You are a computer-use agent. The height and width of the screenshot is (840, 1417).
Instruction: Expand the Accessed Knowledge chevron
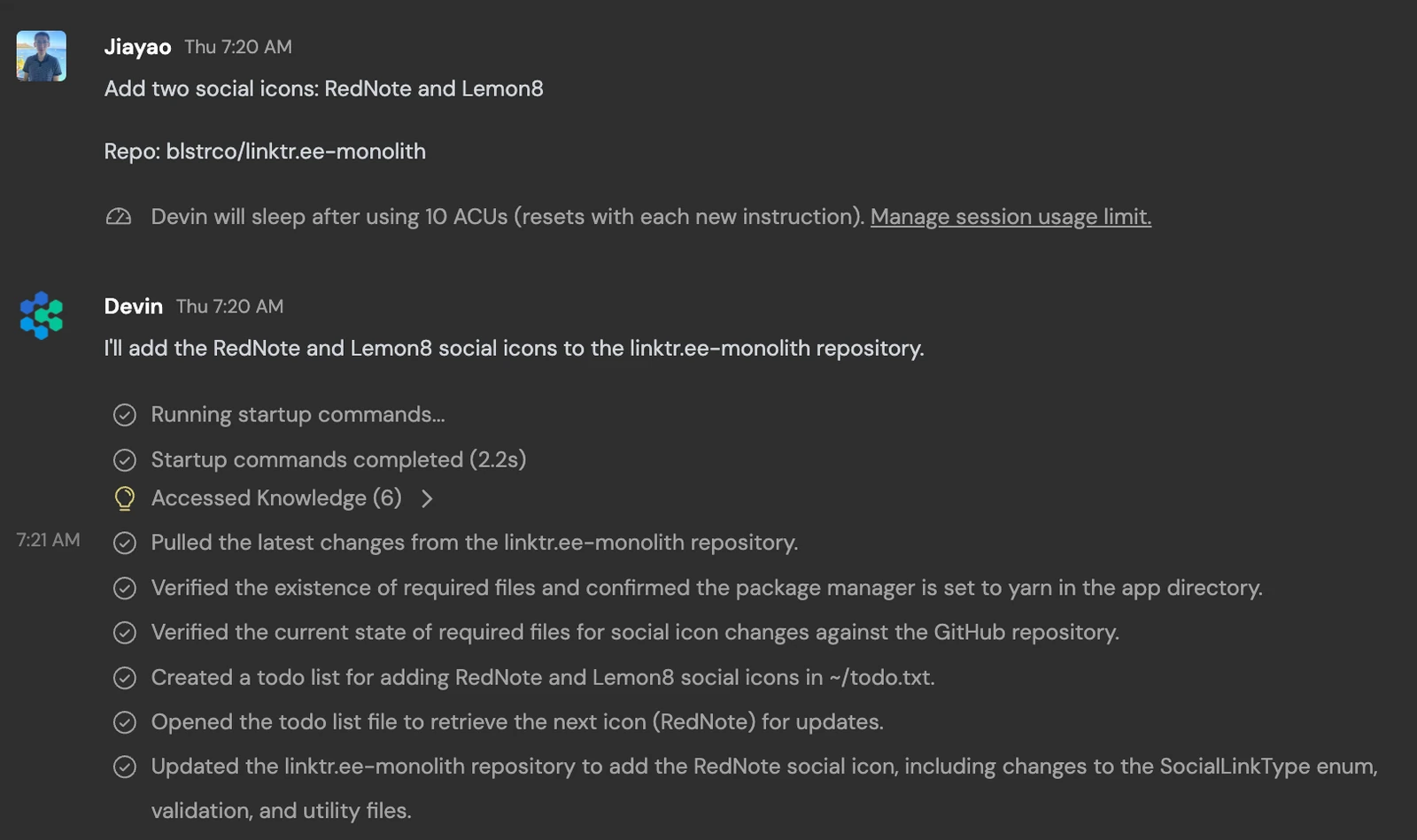tap(427, 499)
